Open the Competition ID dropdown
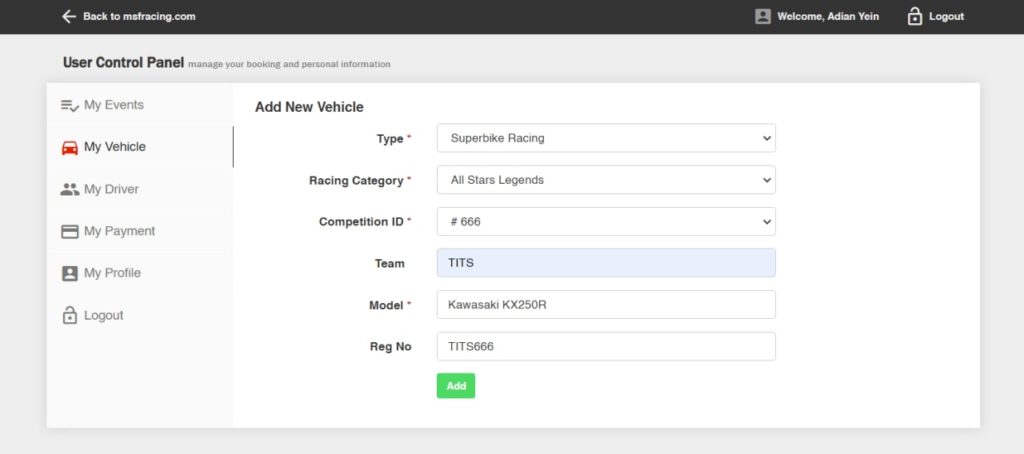 coord(606,222)
